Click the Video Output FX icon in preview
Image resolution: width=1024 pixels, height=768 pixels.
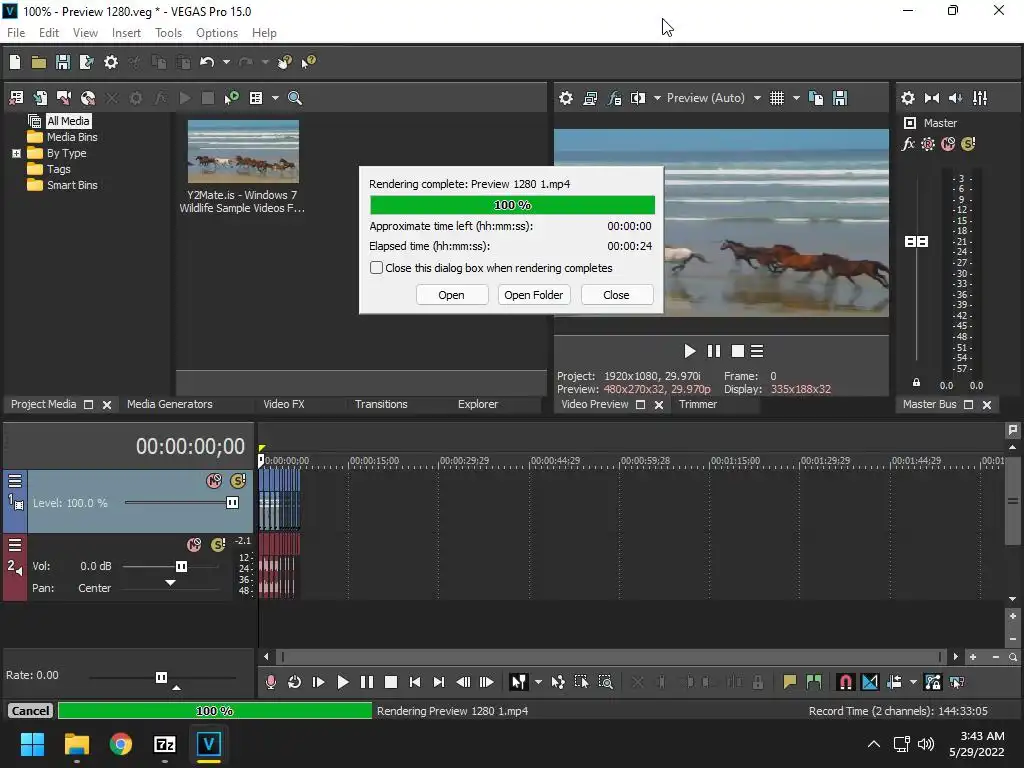coord(614,98)
